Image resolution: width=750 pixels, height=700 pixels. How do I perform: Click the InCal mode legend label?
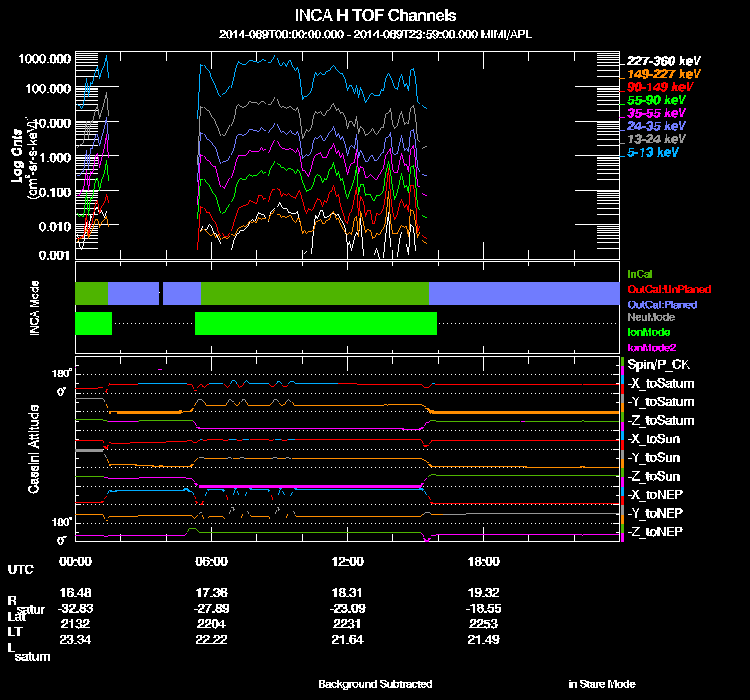(x=639, y=273)
